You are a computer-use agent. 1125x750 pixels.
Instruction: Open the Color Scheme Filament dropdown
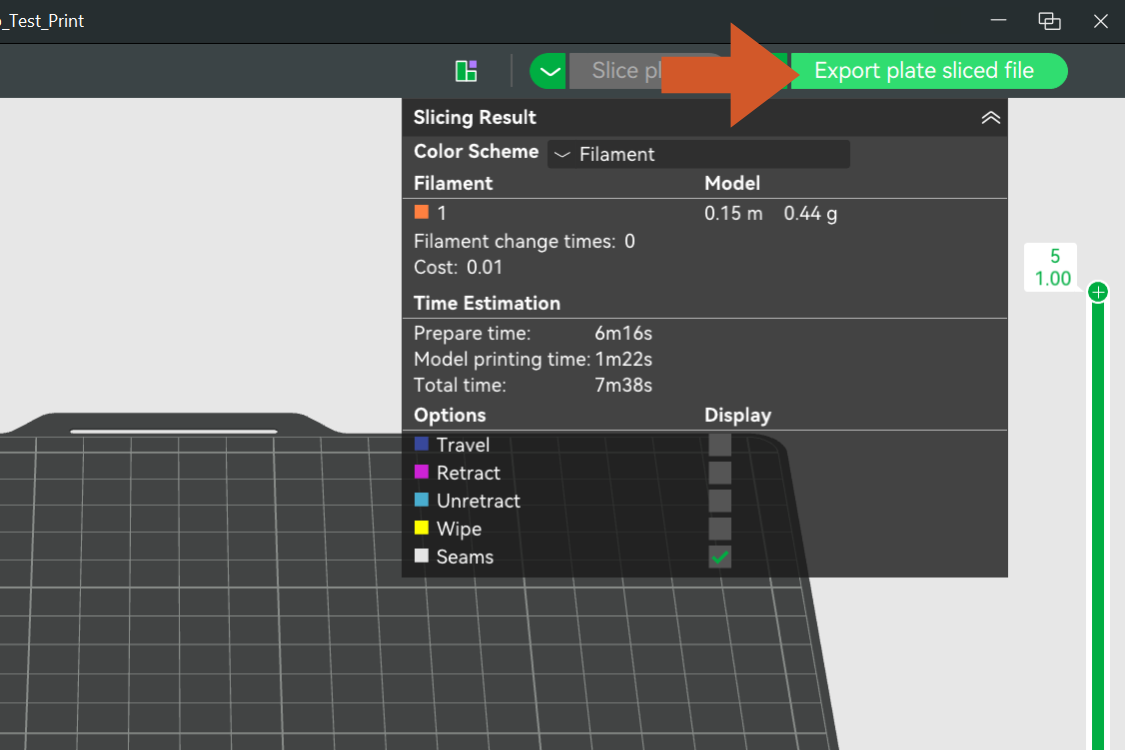tap(699, 154)
